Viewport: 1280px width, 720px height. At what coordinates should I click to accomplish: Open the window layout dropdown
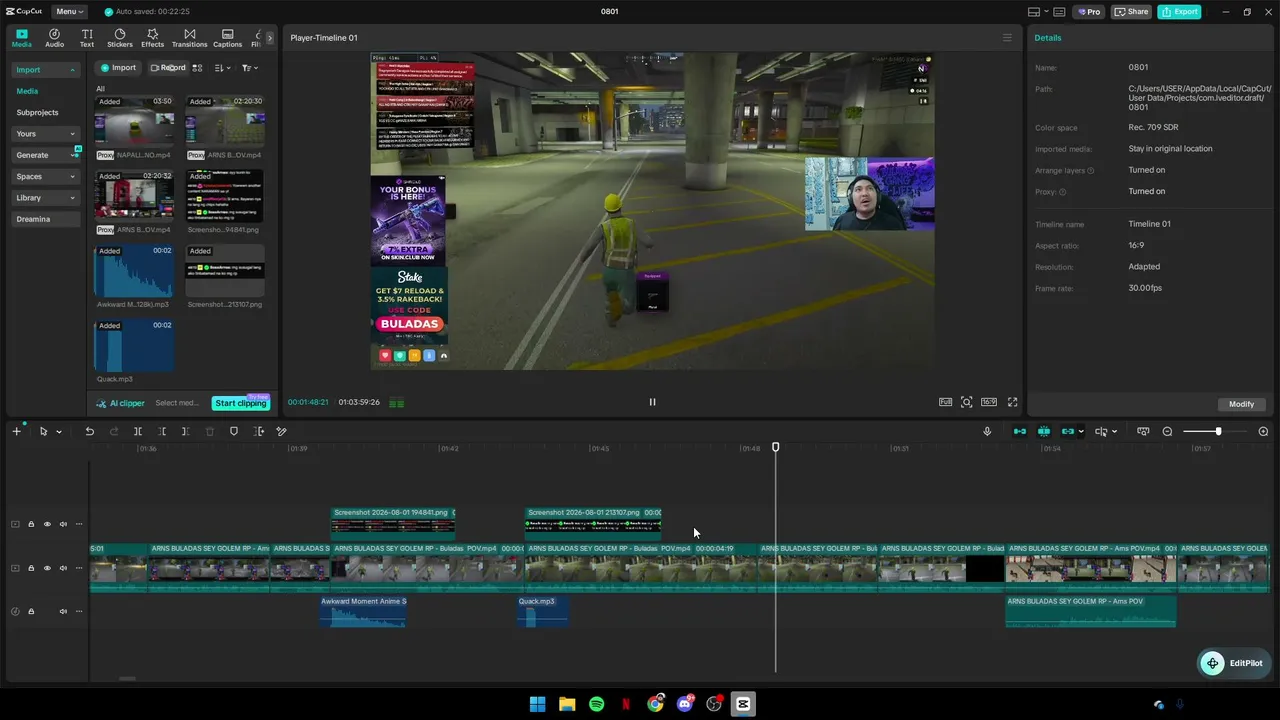(1040, 12)
